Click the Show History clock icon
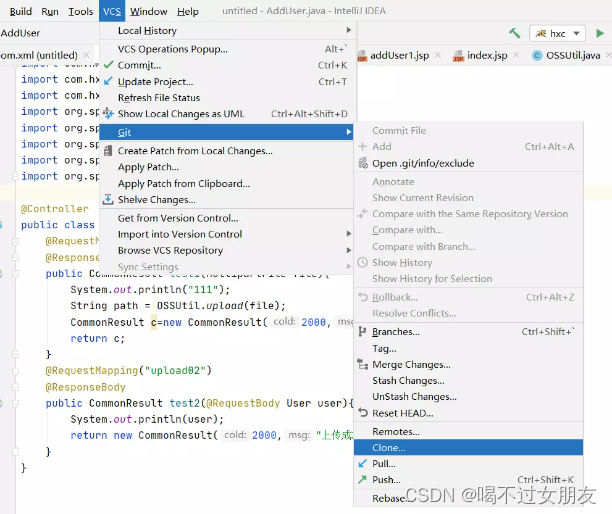The height and width of the screenshot is (514, 612). (363, 262)
